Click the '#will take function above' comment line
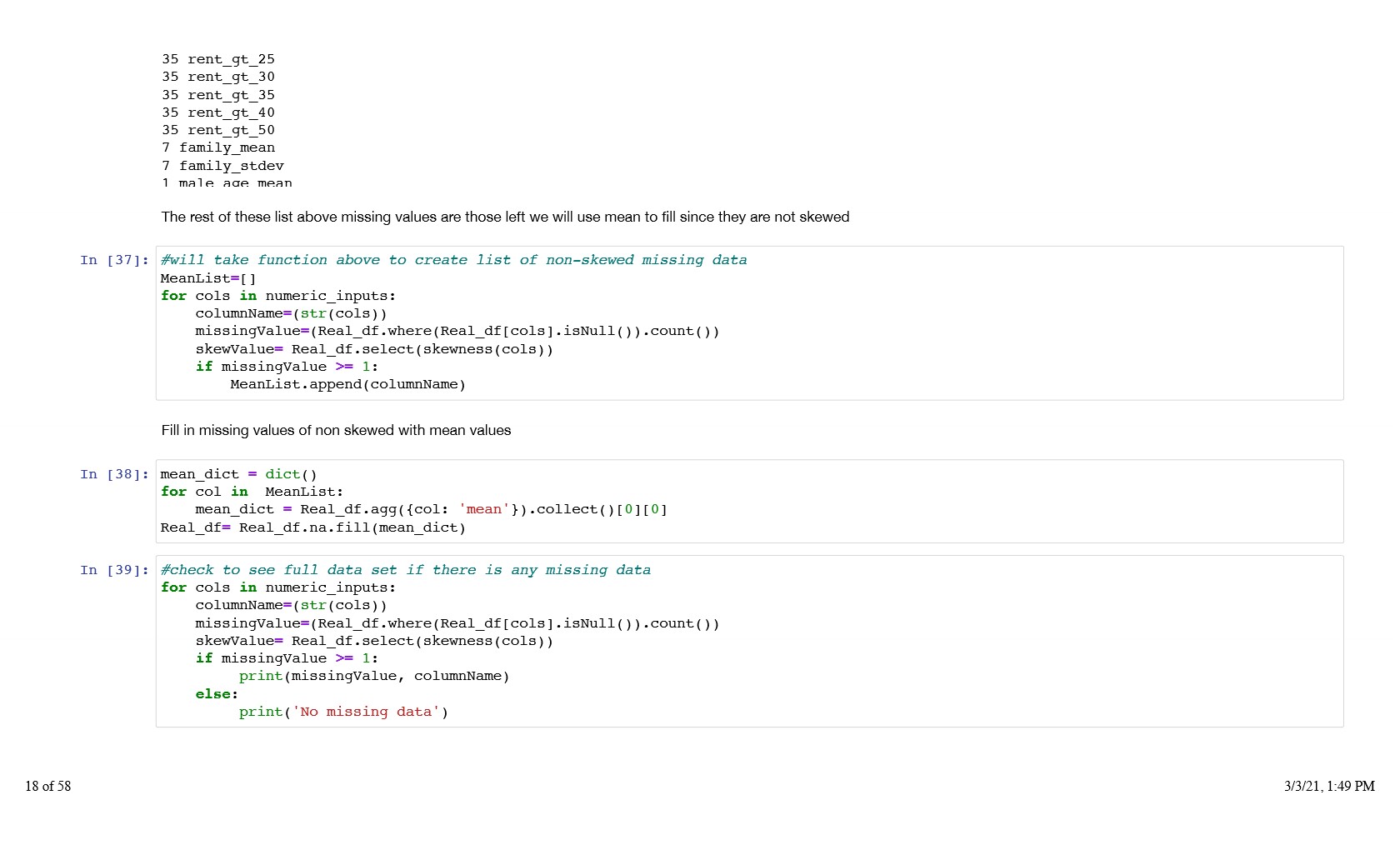Screen dimensions: 1400x850 pos(453,260)
